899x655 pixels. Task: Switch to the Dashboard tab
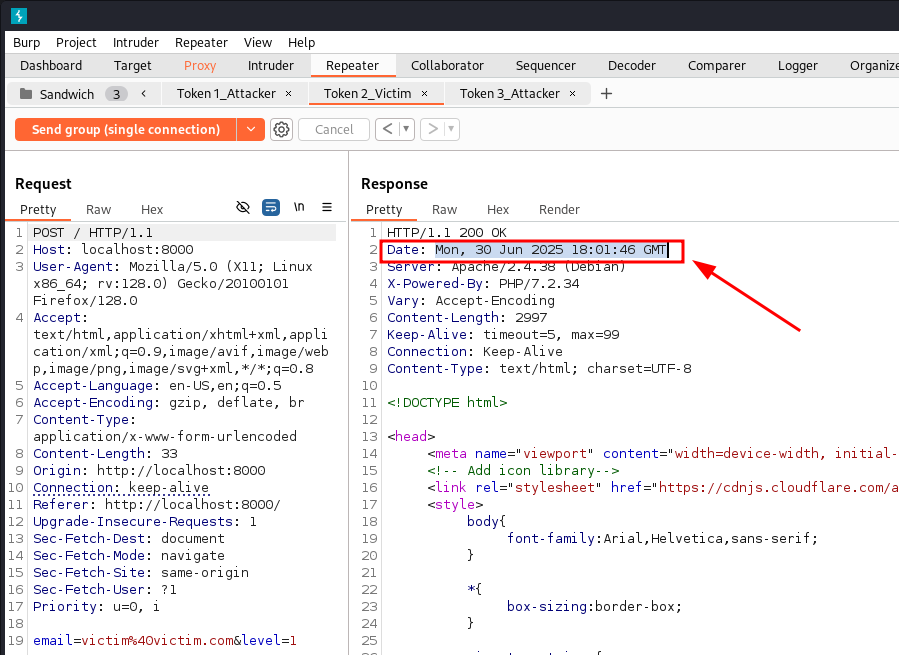coord(51,65)
